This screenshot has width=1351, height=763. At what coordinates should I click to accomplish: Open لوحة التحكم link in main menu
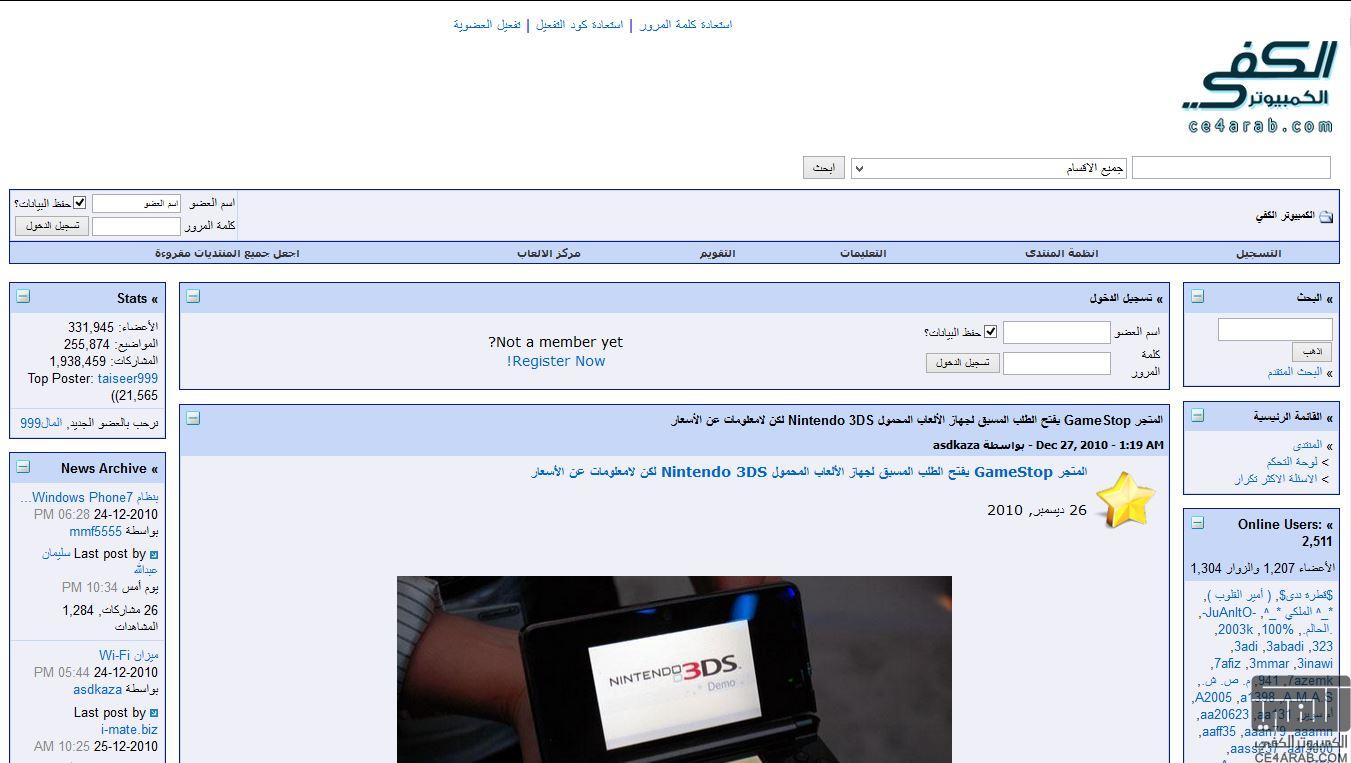pos(1293,462)
